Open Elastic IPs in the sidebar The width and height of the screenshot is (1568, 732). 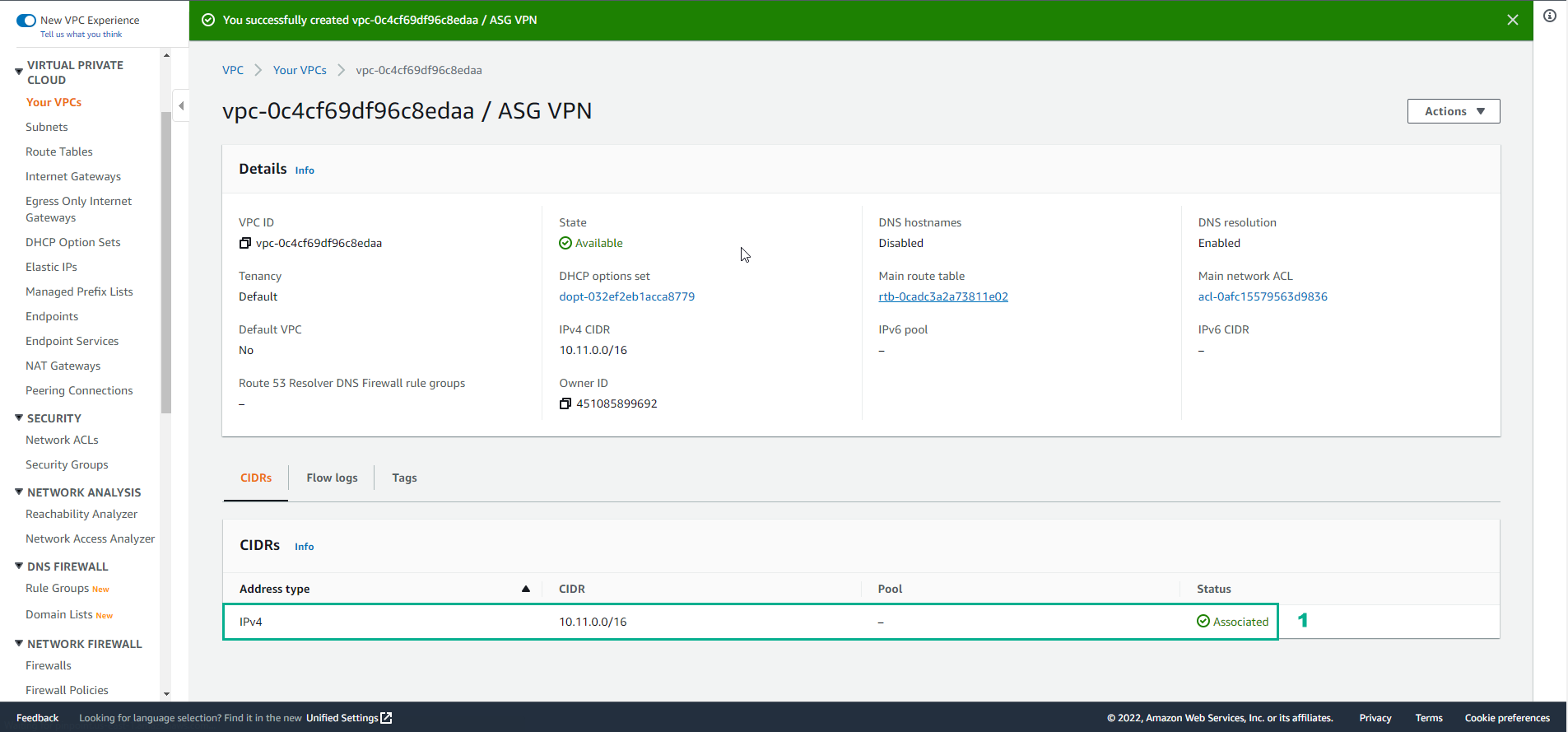(51, 267)
